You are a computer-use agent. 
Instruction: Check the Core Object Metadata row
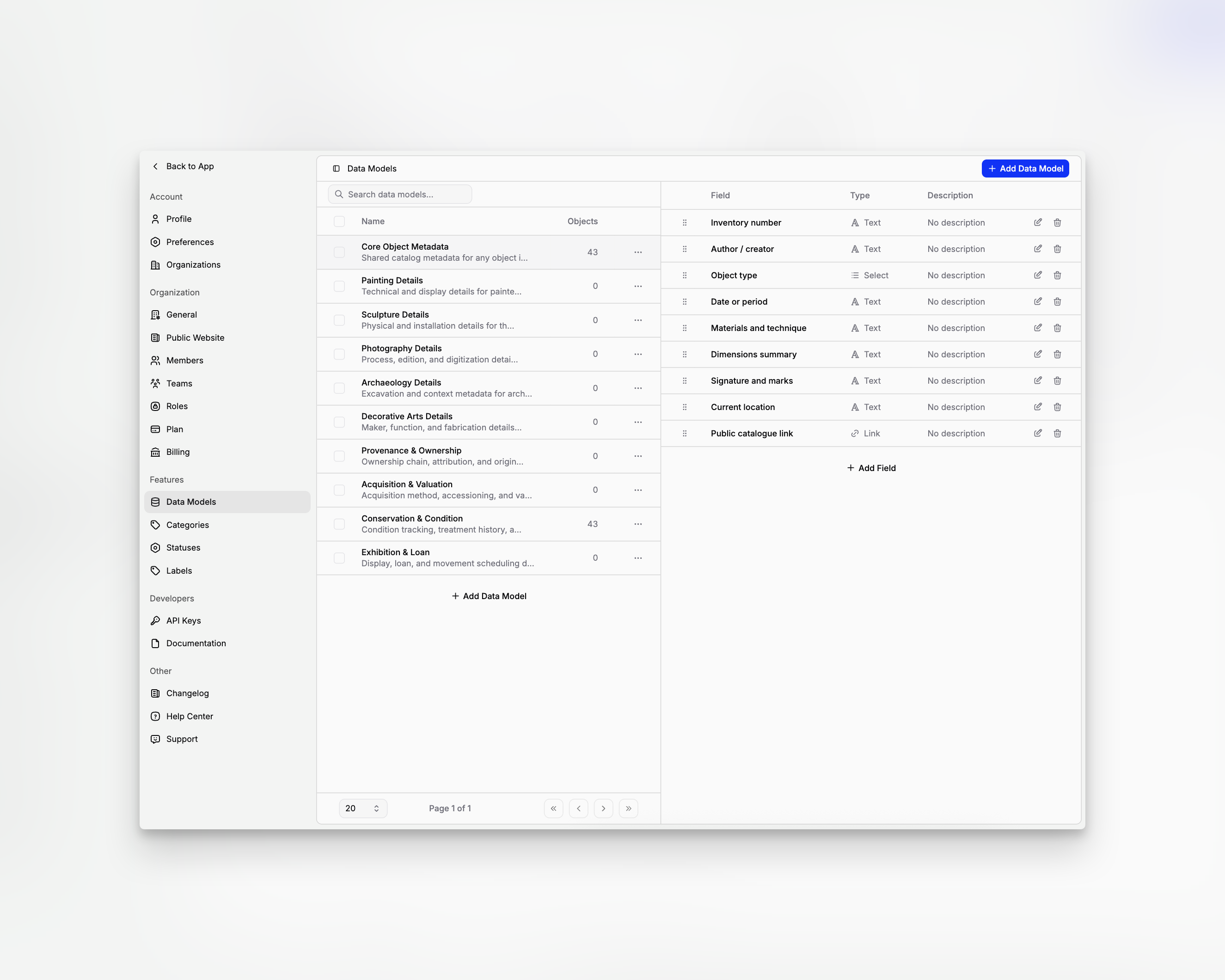[339, 252]
